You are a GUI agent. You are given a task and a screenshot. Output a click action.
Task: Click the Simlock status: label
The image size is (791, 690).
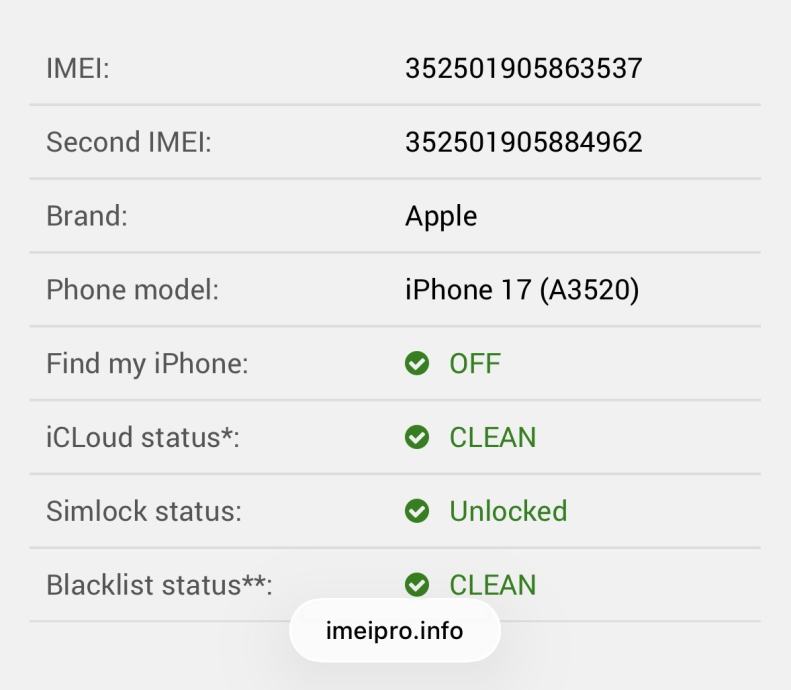(144, 511)
